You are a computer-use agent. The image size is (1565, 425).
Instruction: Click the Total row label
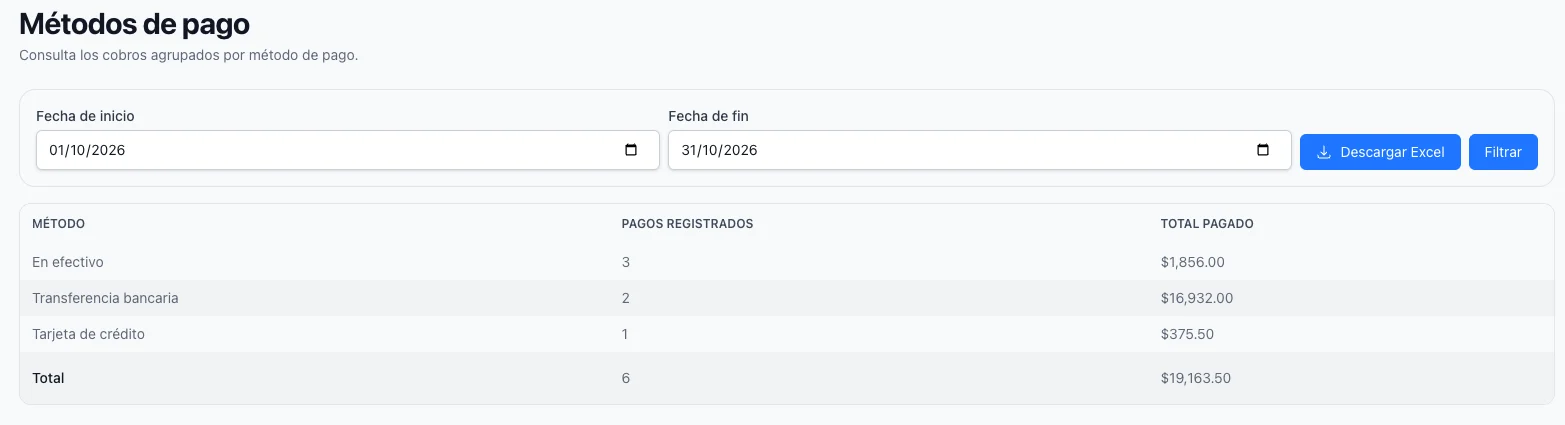click(48, 378)
